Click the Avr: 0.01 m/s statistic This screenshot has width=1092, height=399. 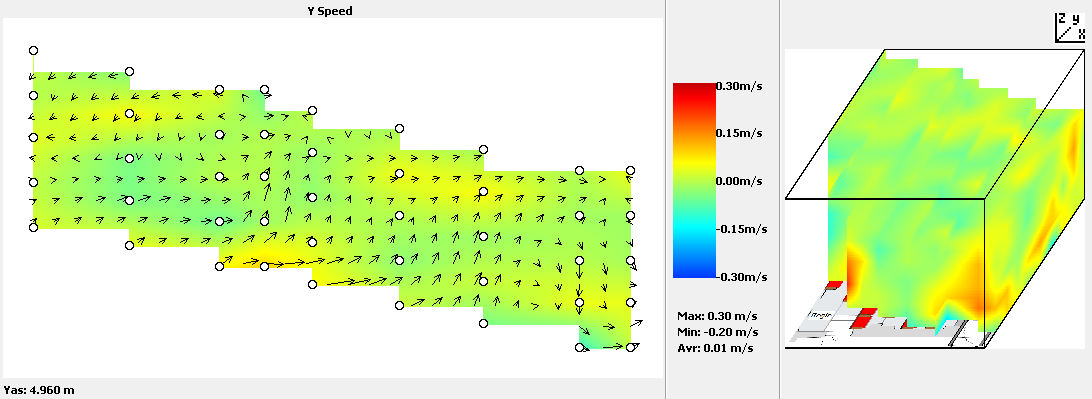pos(716,347)
